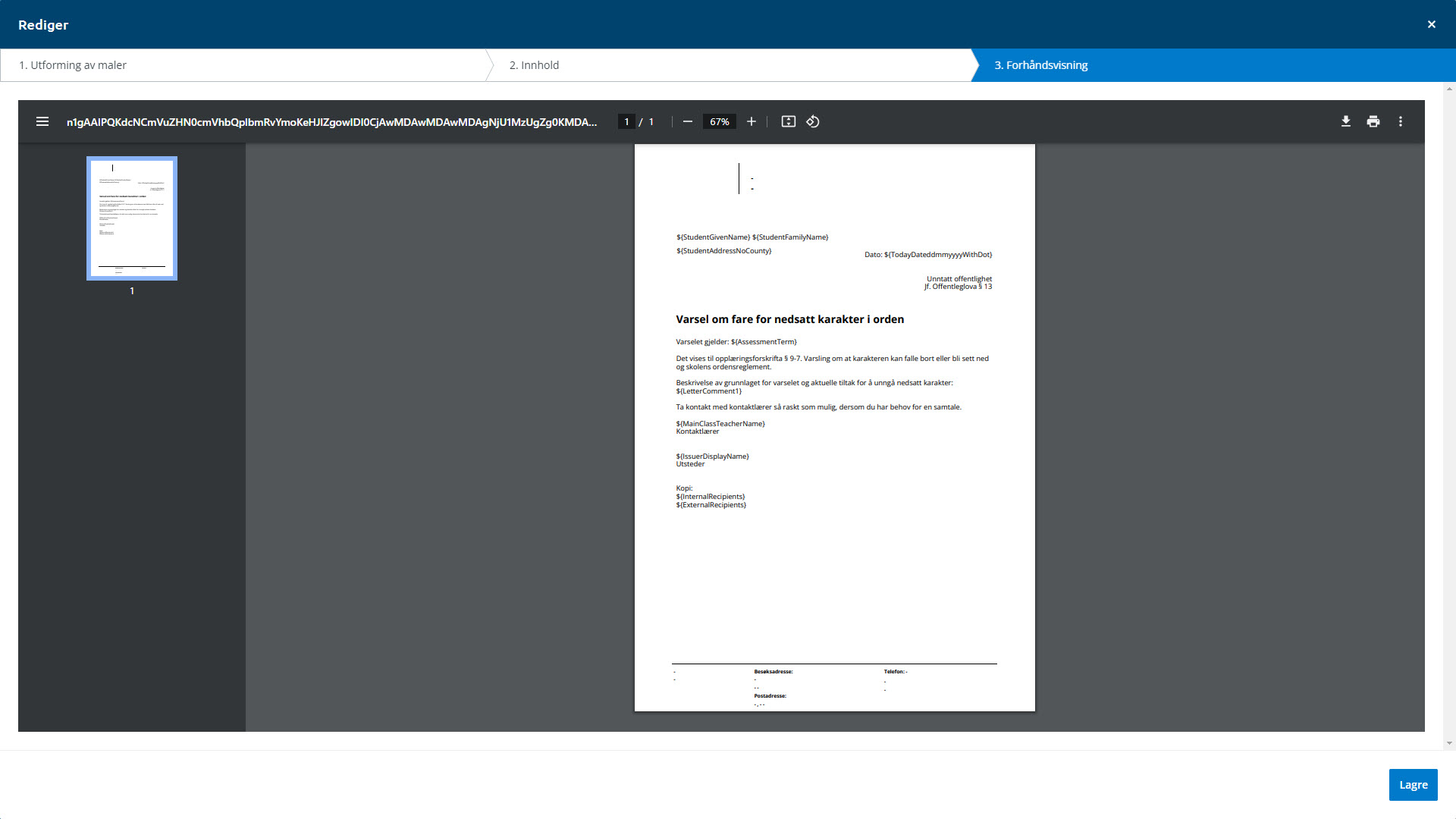
Task: Click the letter heading in preview
Action: click(x=789, y=319)
